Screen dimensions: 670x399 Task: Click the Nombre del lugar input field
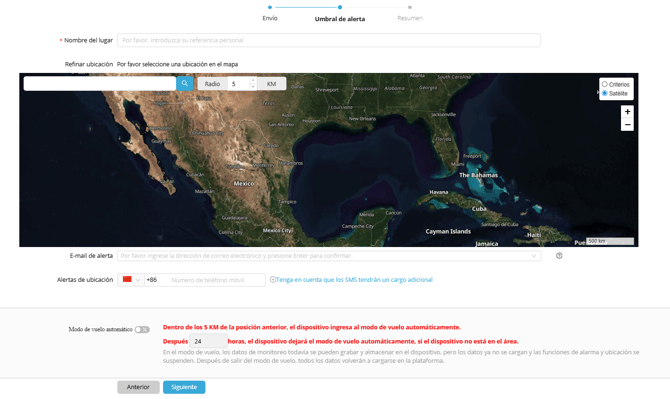[x=329, y=40]
